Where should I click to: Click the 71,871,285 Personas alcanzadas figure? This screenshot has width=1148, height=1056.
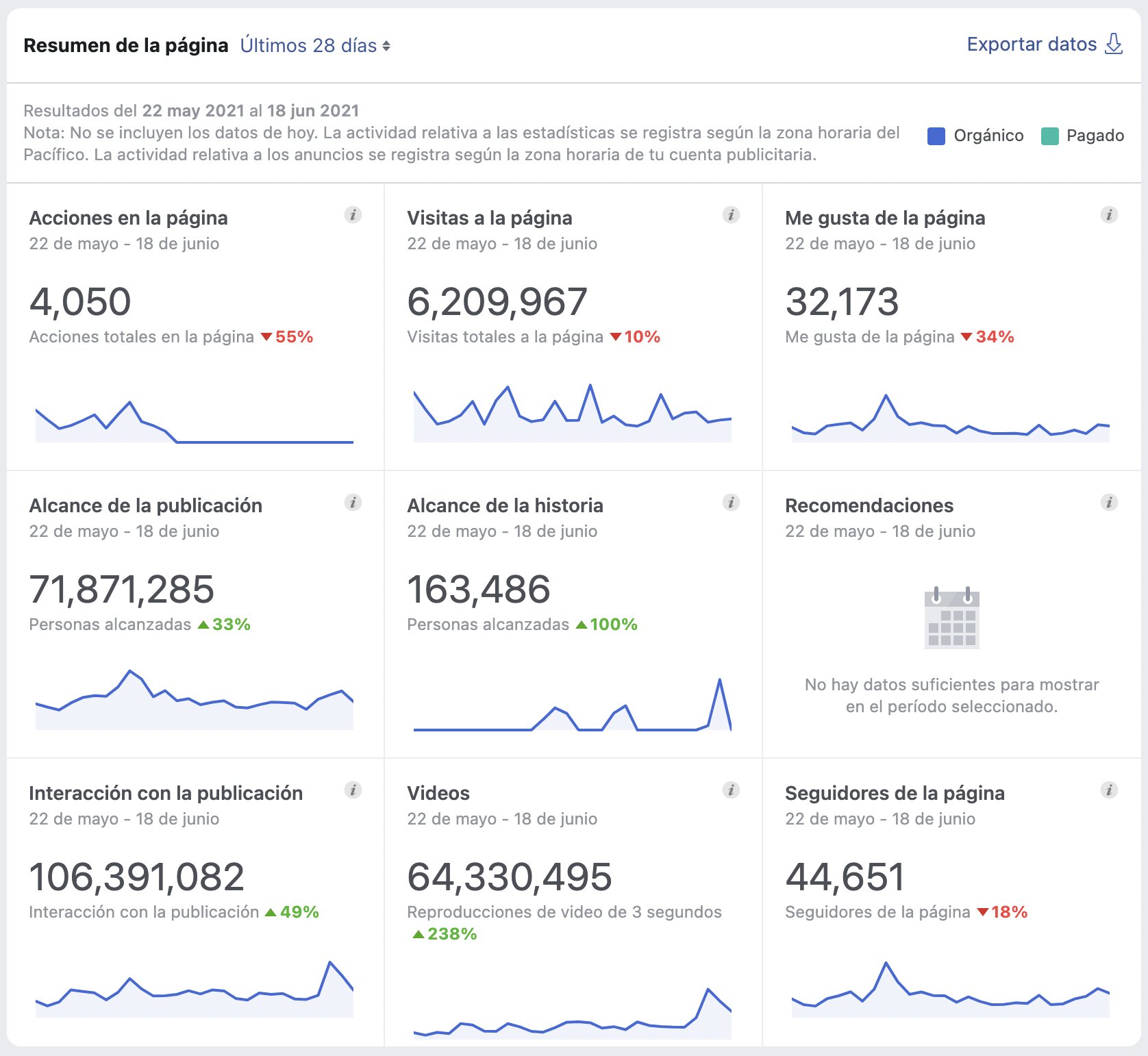click(121, 590)
